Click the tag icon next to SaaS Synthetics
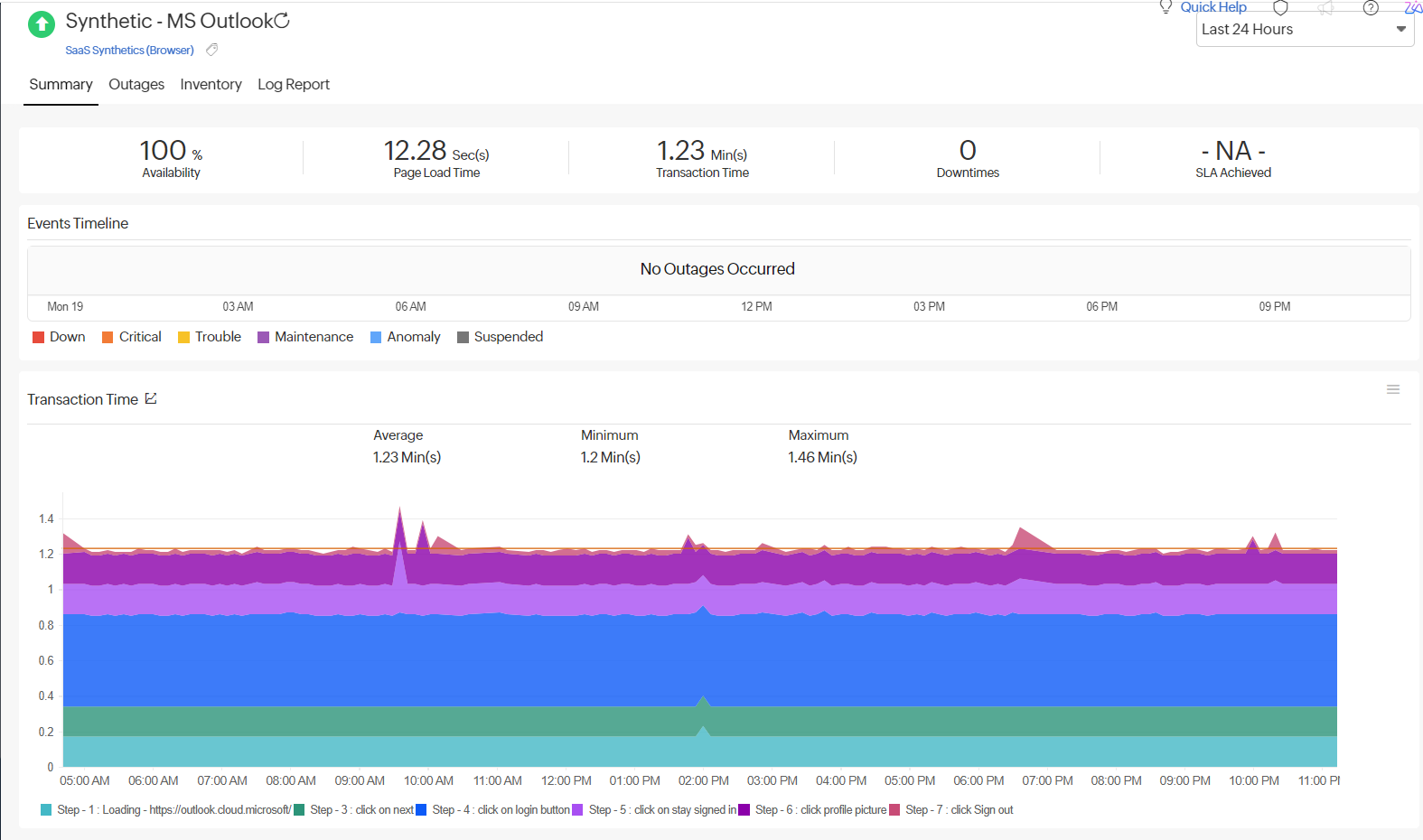The height and width of the screenshot is (840, 1423). 211,50
